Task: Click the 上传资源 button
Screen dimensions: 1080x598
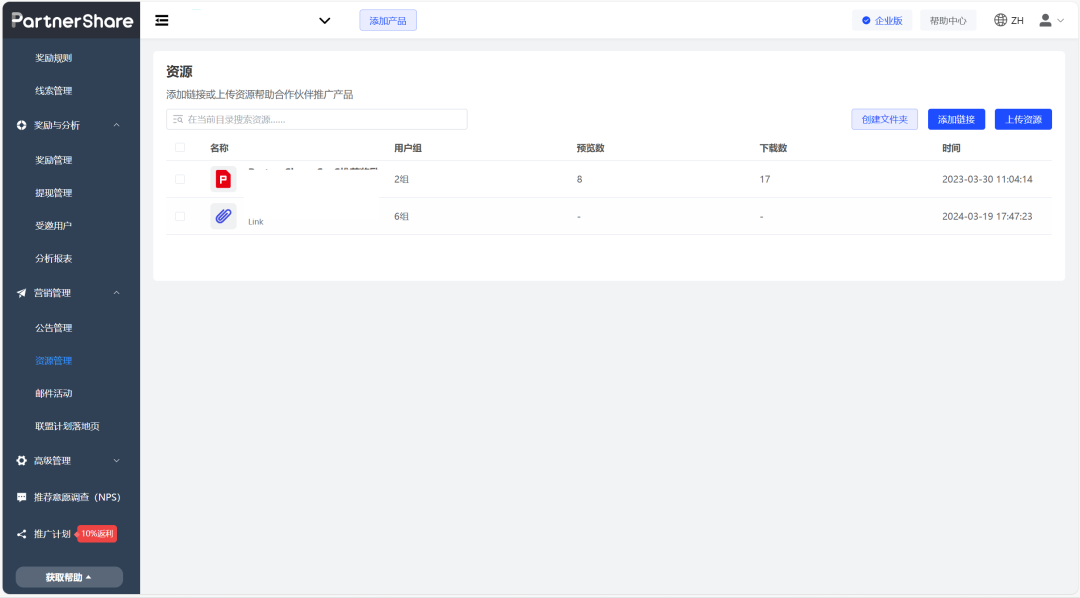Action: click(x=1023, y=119)
